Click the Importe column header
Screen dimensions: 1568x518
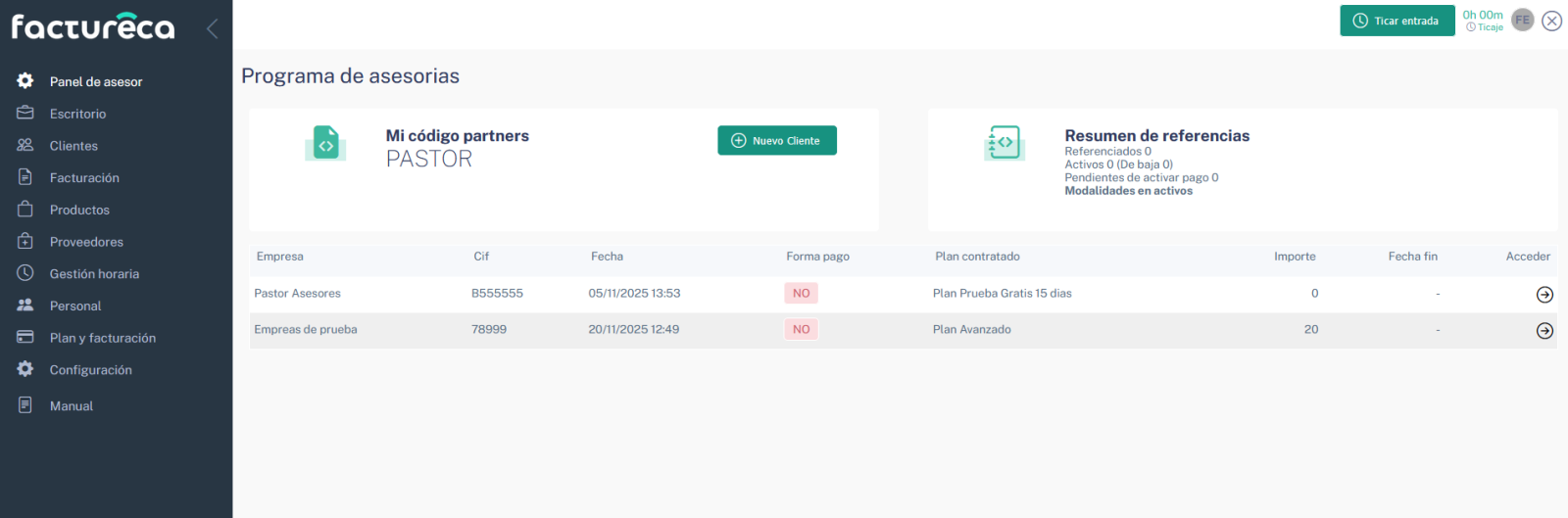click(1295, 257)
